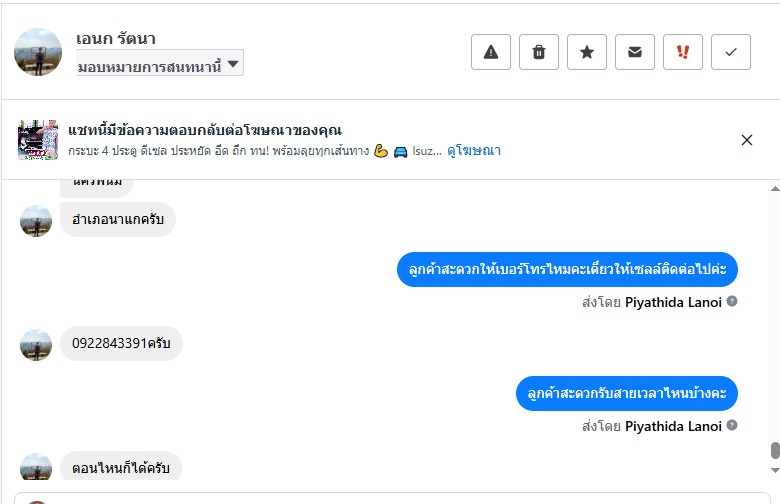This screenshot has width=780, height=504.
Task: Delete conversation with the trash icon
Action: 539,53
